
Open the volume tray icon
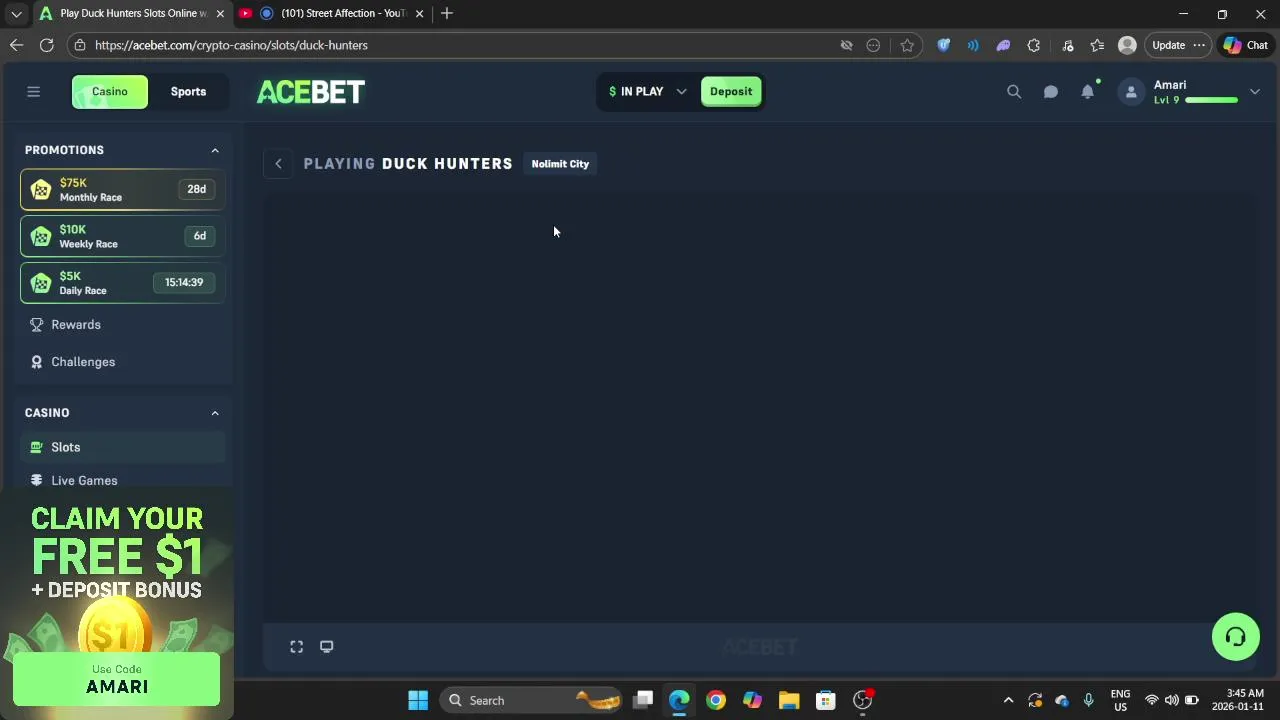[x=1171, y=700]
